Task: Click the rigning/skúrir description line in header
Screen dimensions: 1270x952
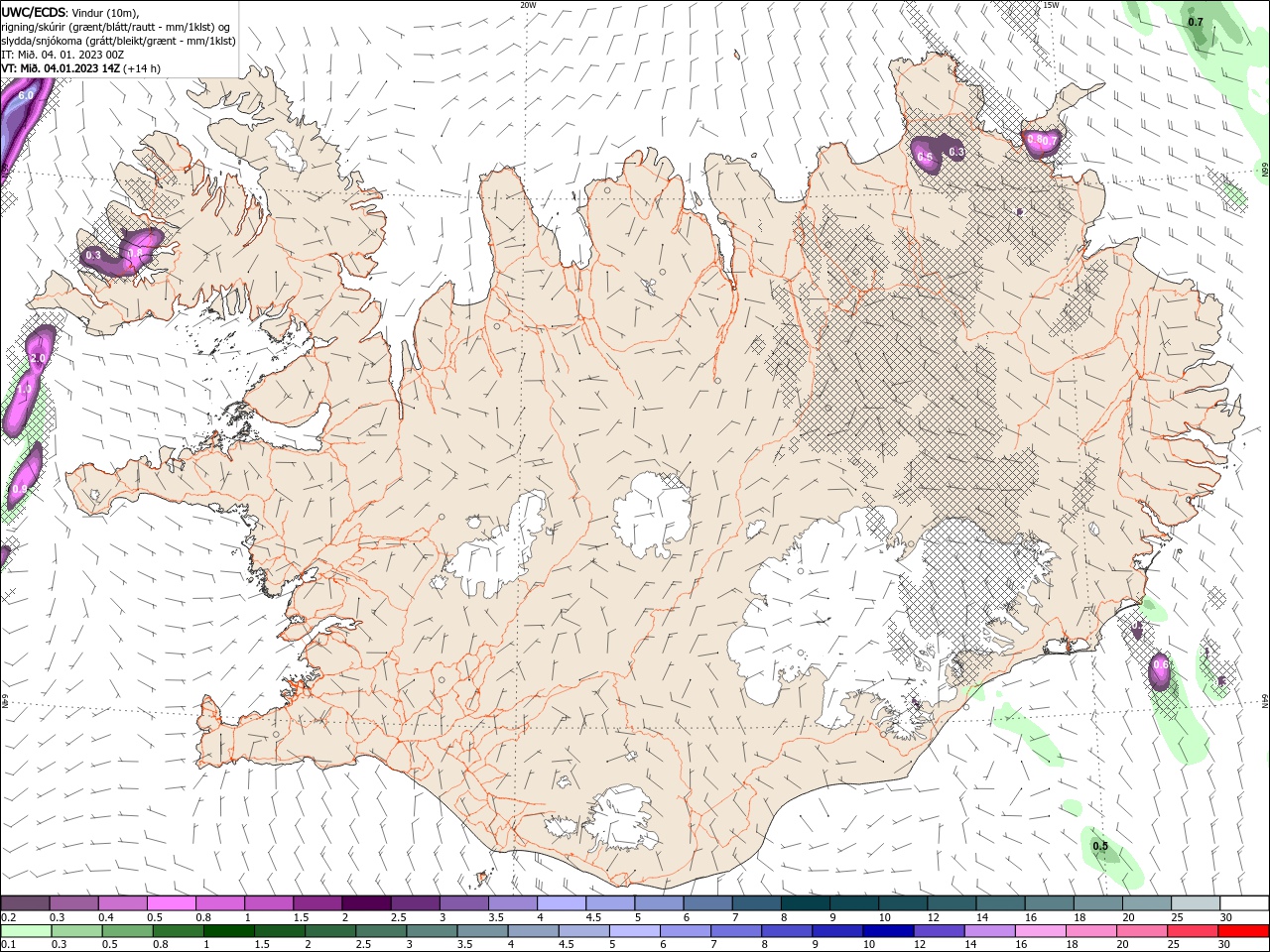Action: 116,27
